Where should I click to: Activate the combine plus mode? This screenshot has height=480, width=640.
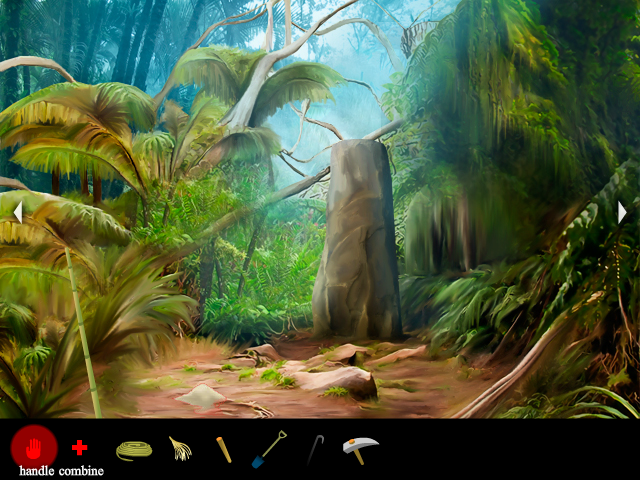(80, 448)
